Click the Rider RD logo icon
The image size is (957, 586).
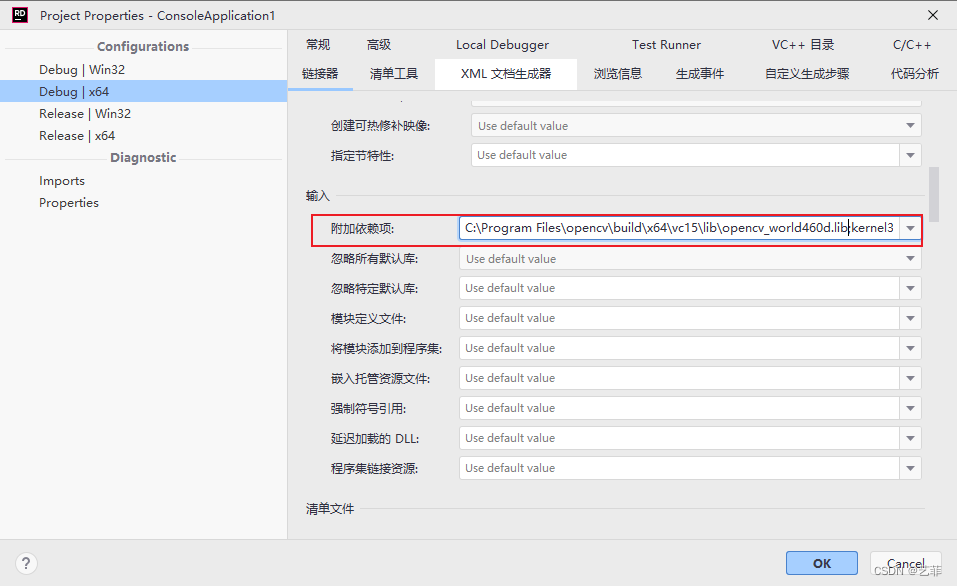point(20,15)
